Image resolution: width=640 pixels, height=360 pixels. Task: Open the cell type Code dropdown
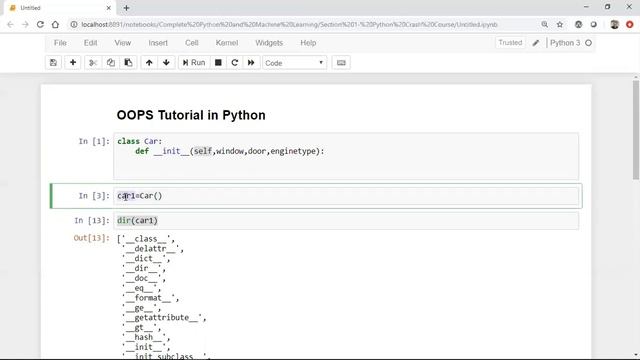294,63
